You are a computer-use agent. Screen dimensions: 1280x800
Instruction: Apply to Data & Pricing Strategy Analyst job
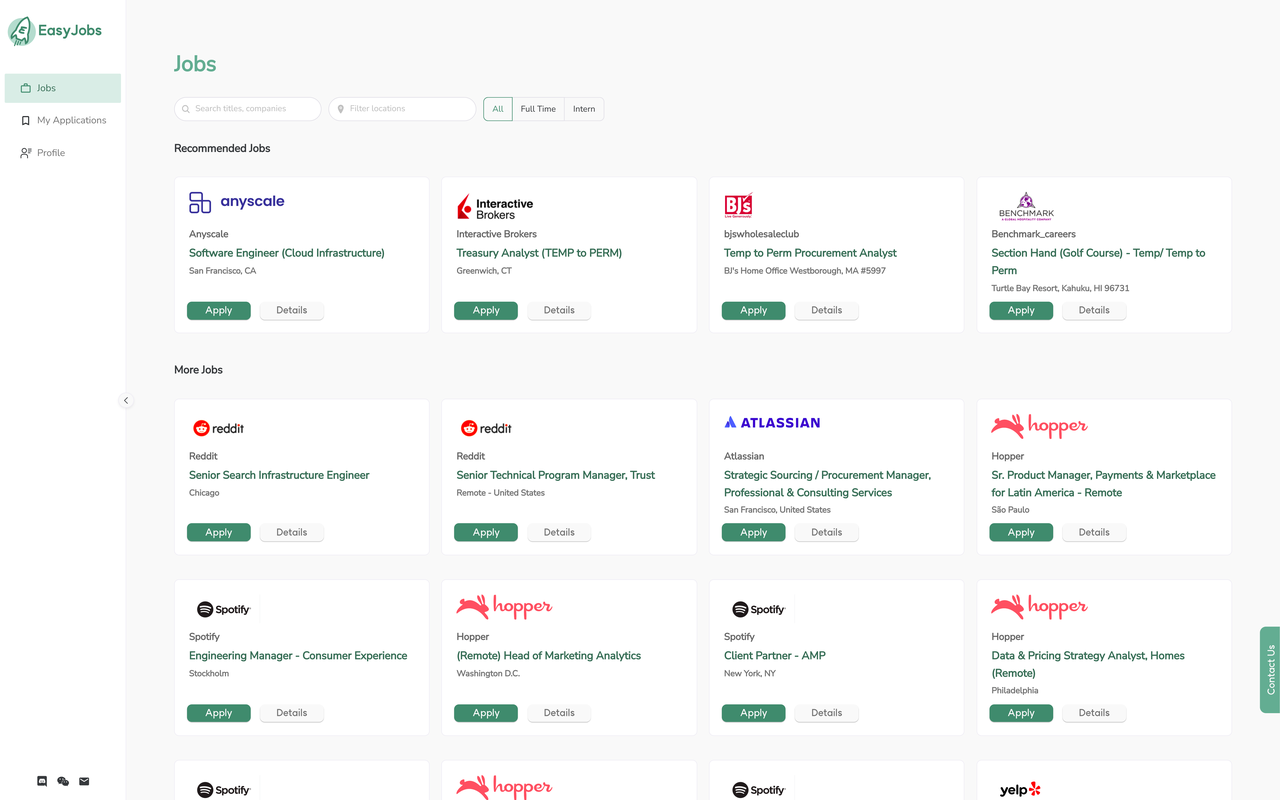[1021, 713]
